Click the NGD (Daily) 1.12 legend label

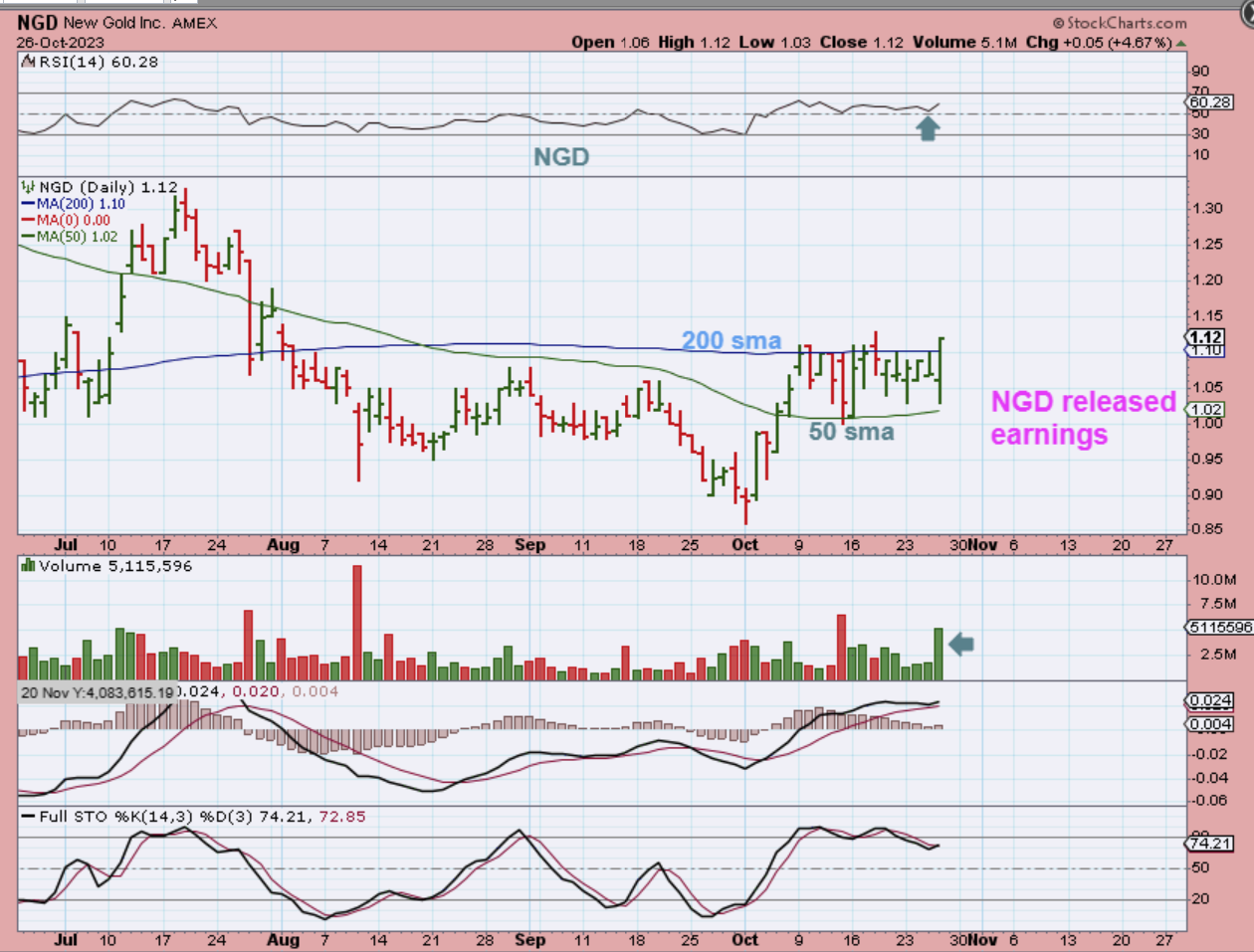108,186
